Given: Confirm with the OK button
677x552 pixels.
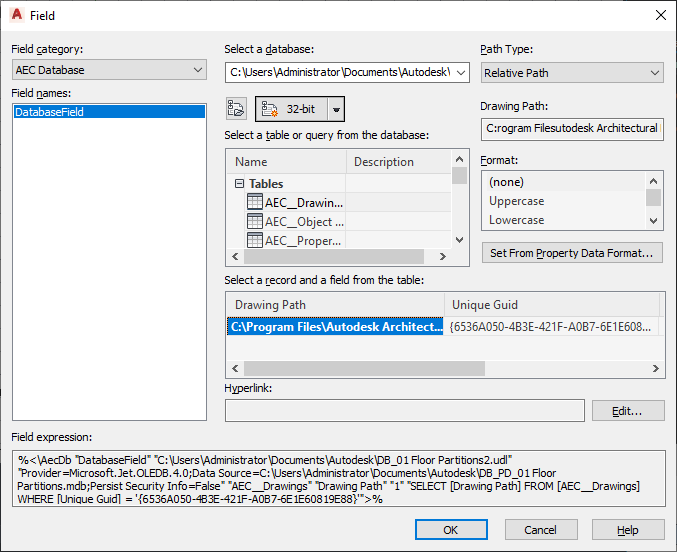Looking at the screenshot, I should pyautogui.click(x=451, y=530).
